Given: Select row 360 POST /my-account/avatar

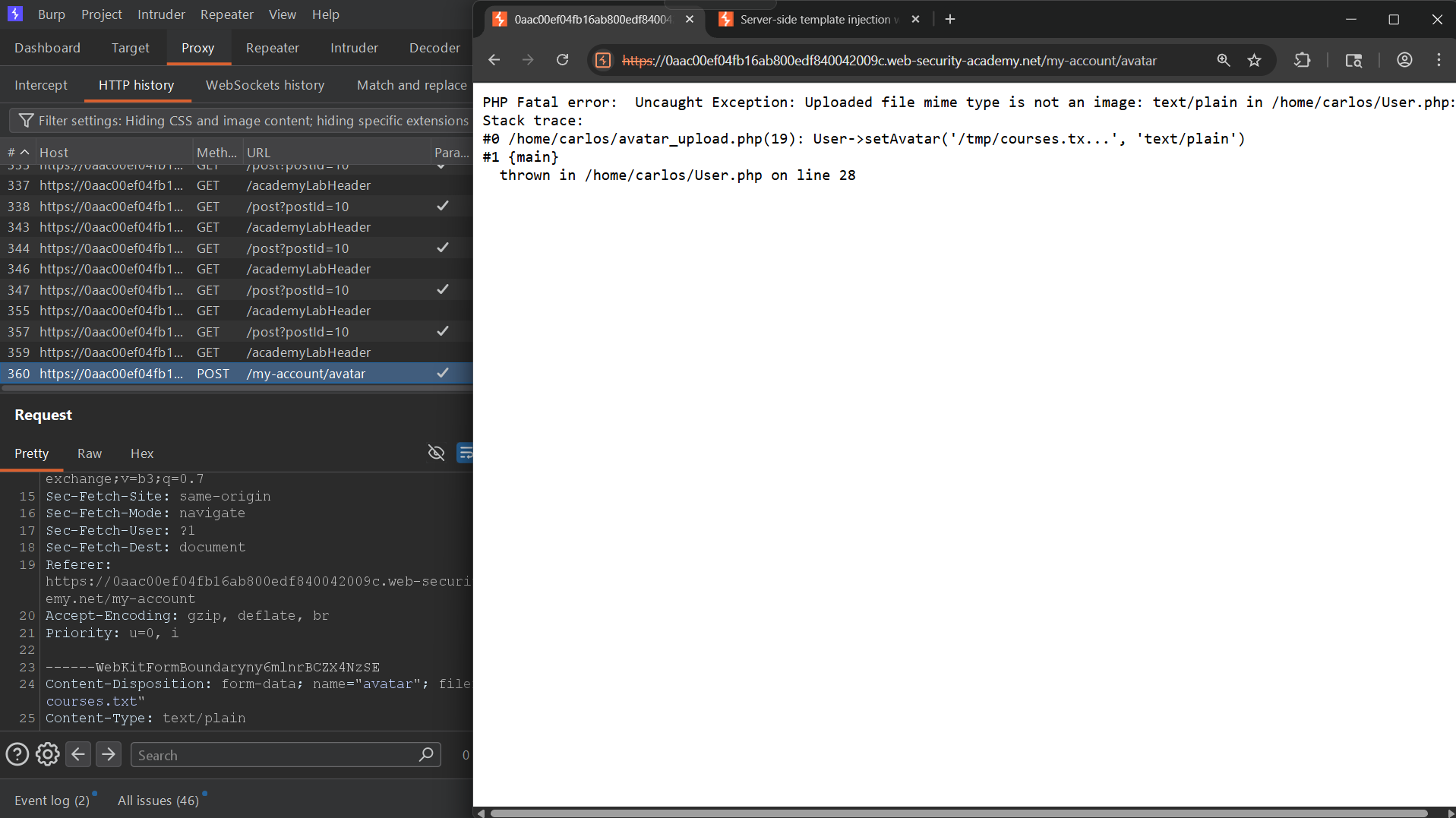Looking at the screenshot, I should 236,374.
